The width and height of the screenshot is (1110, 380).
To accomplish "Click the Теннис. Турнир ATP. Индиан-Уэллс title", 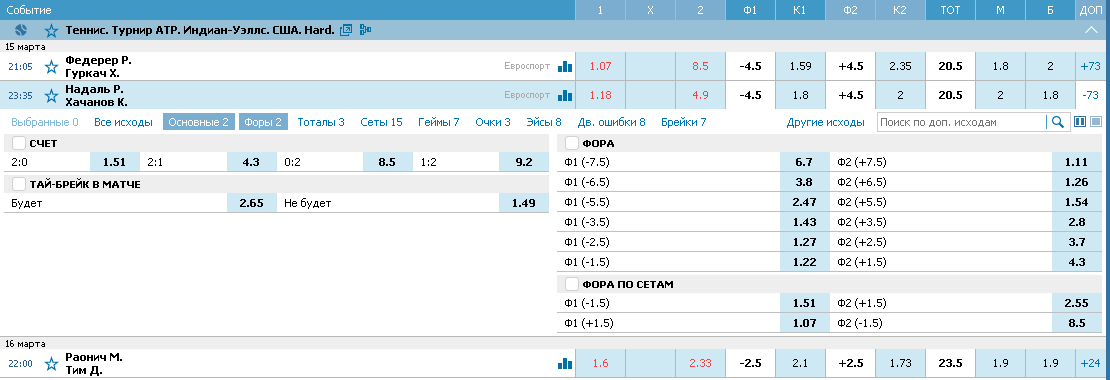I will click(x=200, y=30).
